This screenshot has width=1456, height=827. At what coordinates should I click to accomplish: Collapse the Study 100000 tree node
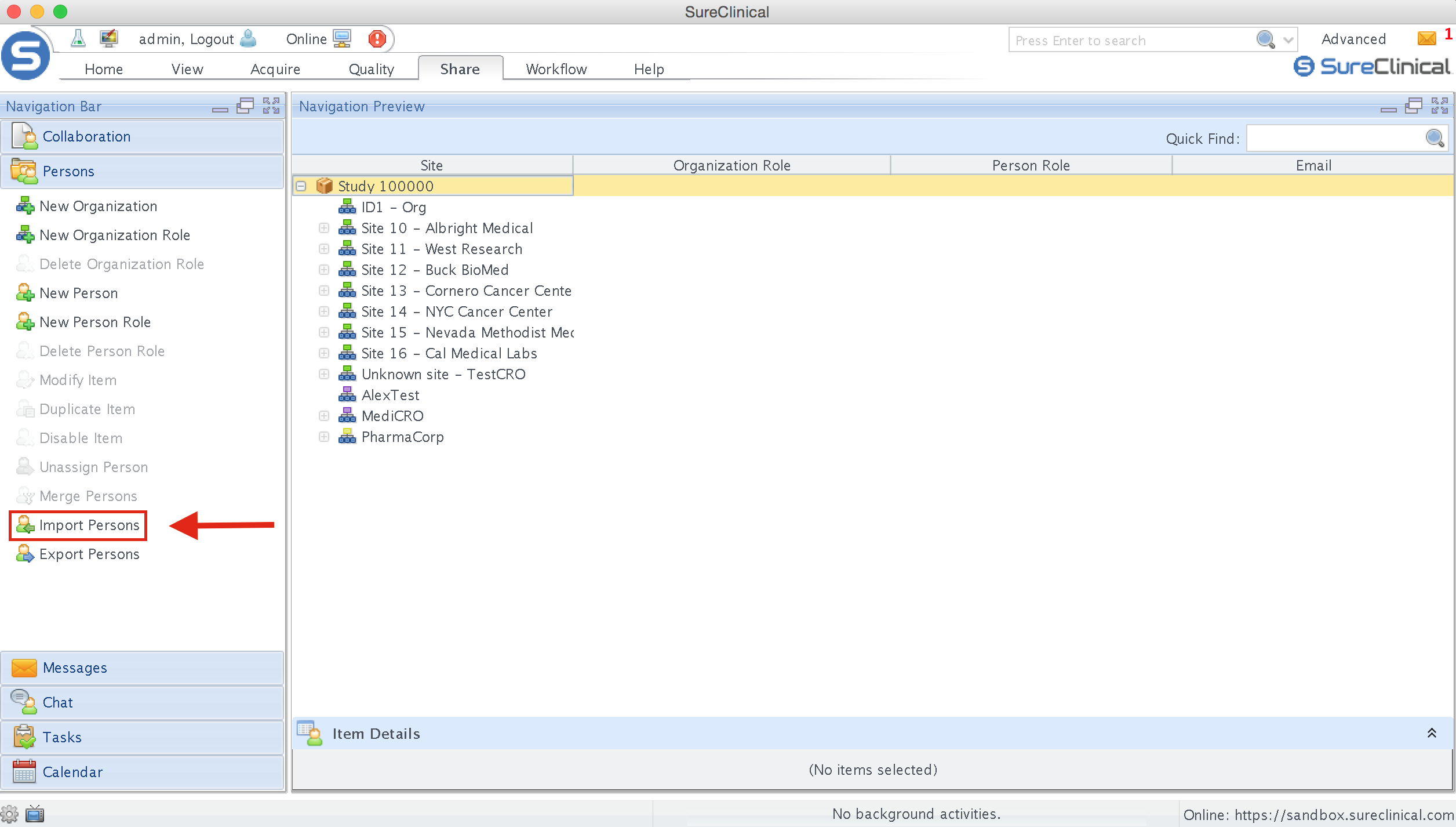301,186
